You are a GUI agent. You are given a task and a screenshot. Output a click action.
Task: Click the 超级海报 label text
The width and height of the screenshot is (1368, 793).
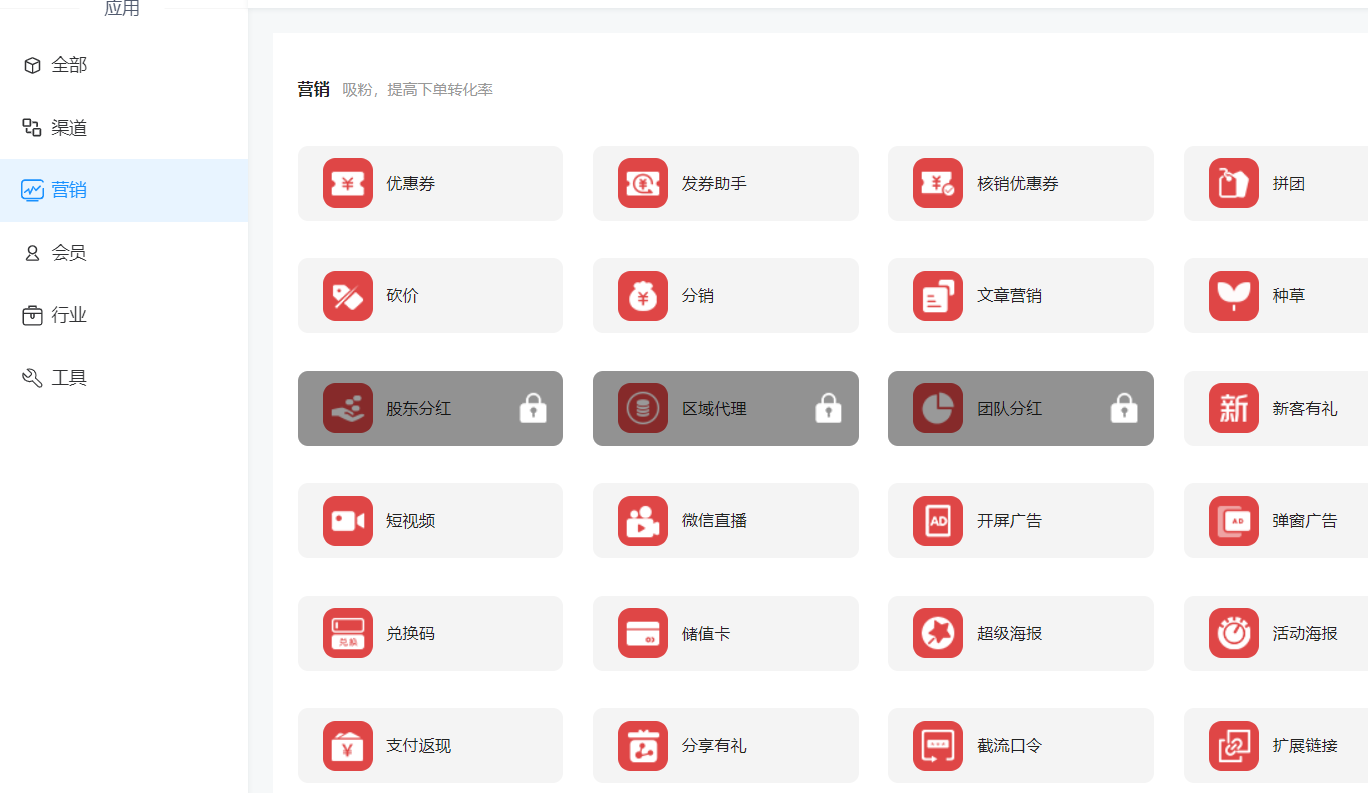(x=1009, y=634)
